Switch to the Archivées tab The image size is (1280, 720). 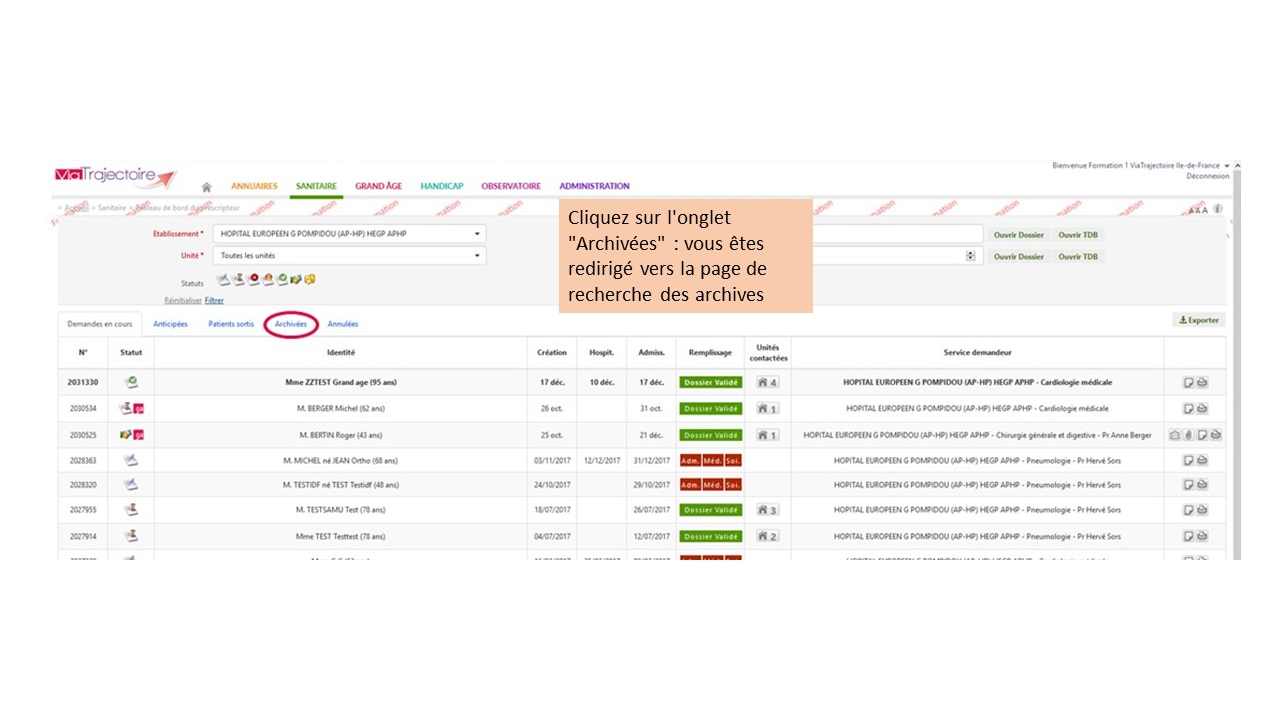click(291, 324)
